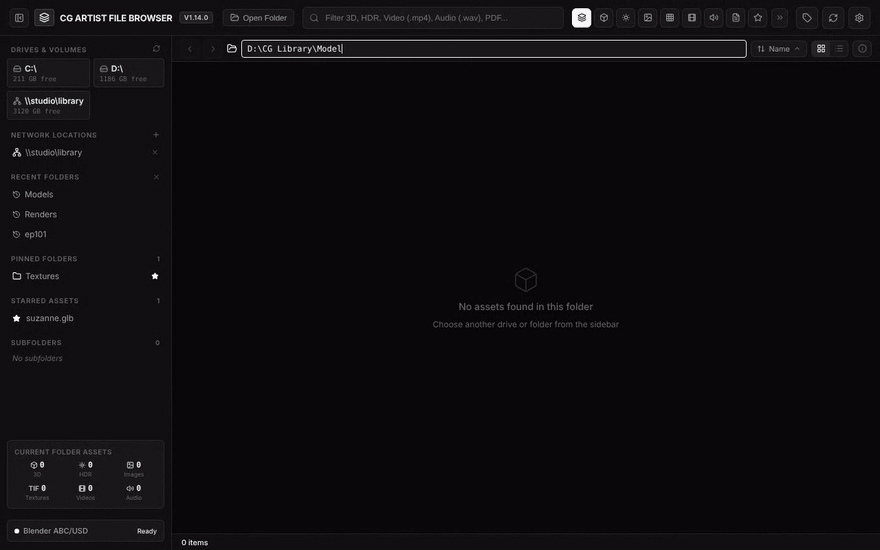This screenshot has width=880, height=550.
Task: Click the "No subfolders" text
Action: [x=38, y=359]
